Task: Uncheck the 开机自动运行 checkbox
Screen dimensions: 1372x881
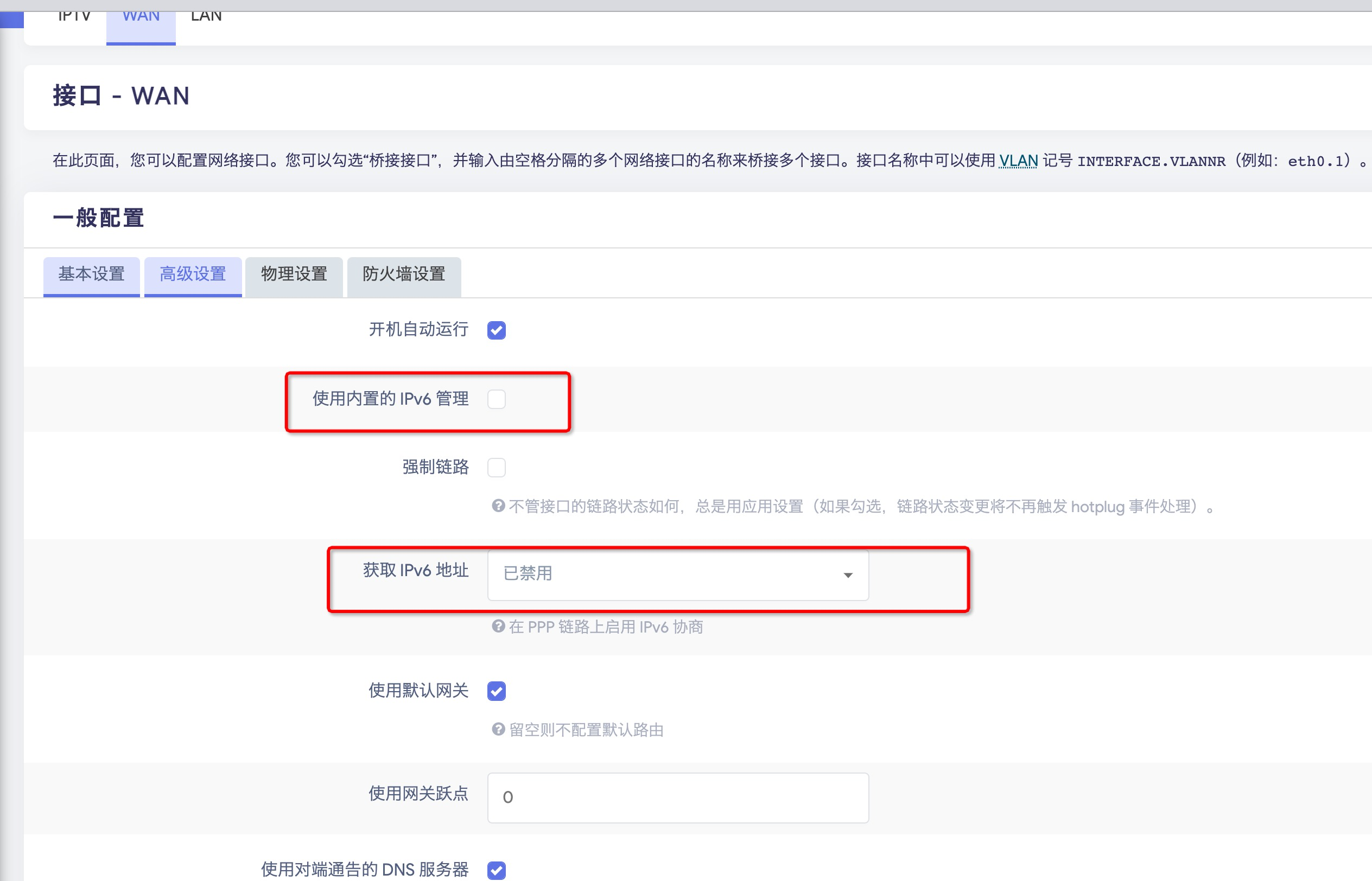Action: point(497,330)
